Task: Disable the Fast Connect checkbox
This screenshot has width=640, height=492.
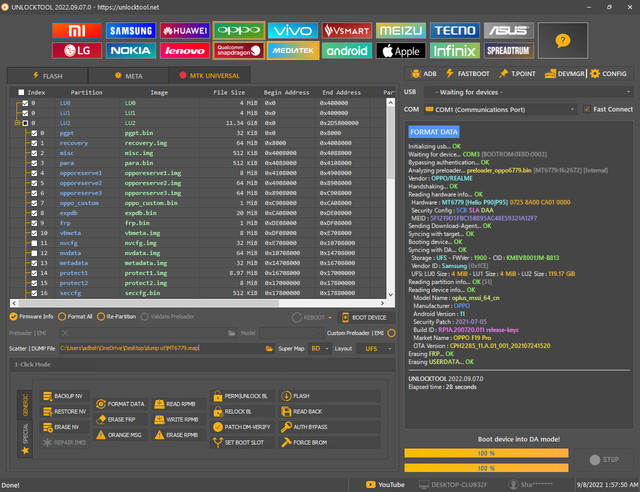Action: (x=588, y=109)
